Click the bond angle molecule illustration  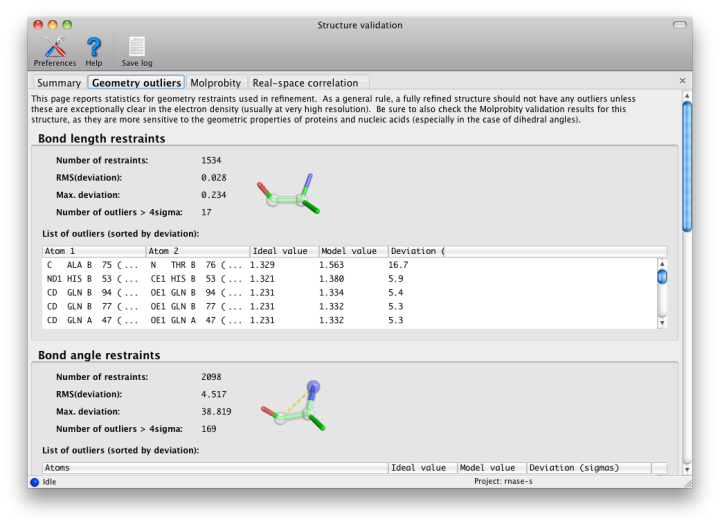(x=293, y=405)
